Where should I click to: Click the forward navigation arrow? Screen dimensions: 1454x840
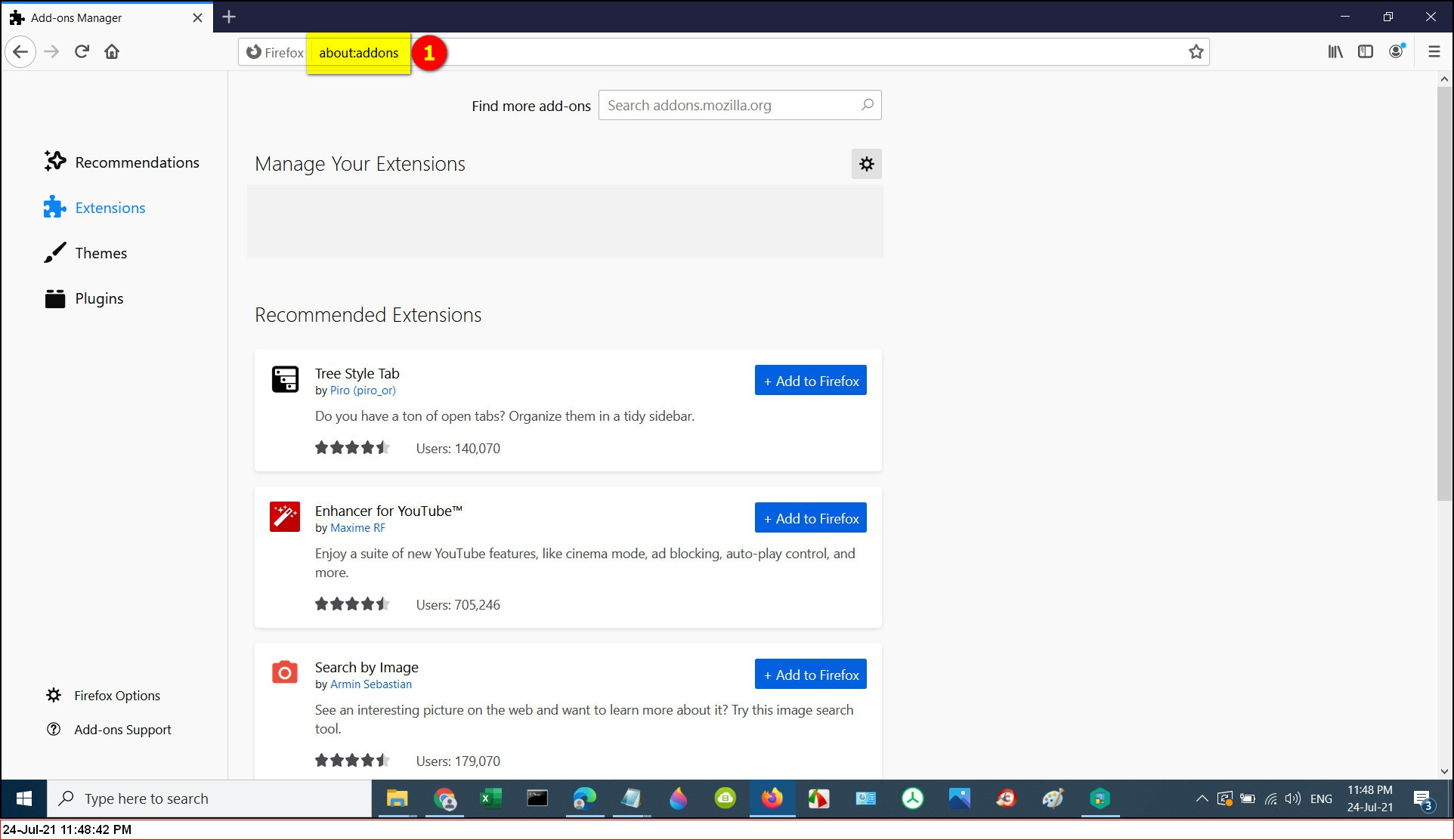[x=51, y=52]
